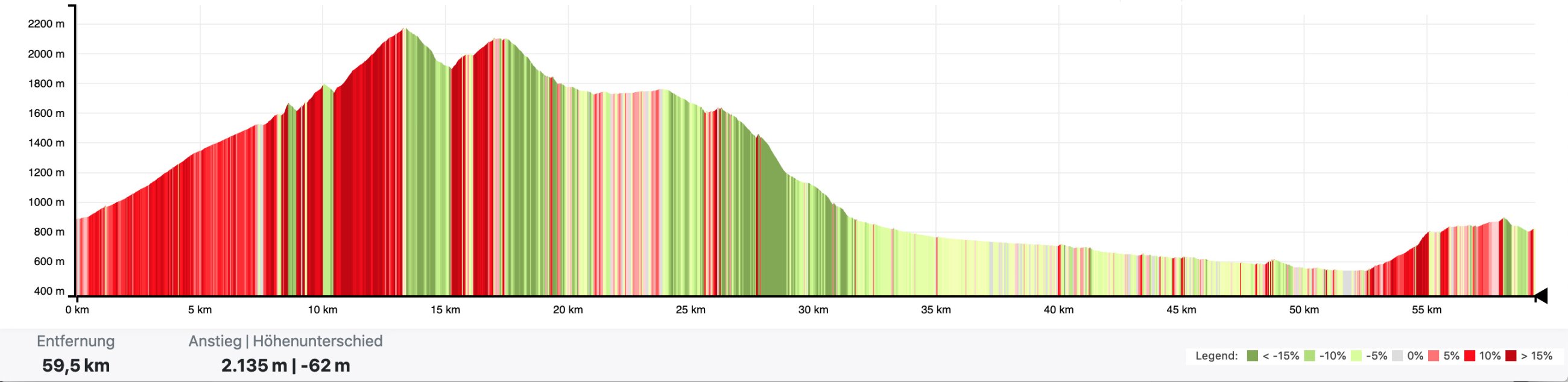The height and width of the screenshot is (382, 1568).
Task: Click the gray "0%" legend swatch
Action: [x=1397, y=356]
